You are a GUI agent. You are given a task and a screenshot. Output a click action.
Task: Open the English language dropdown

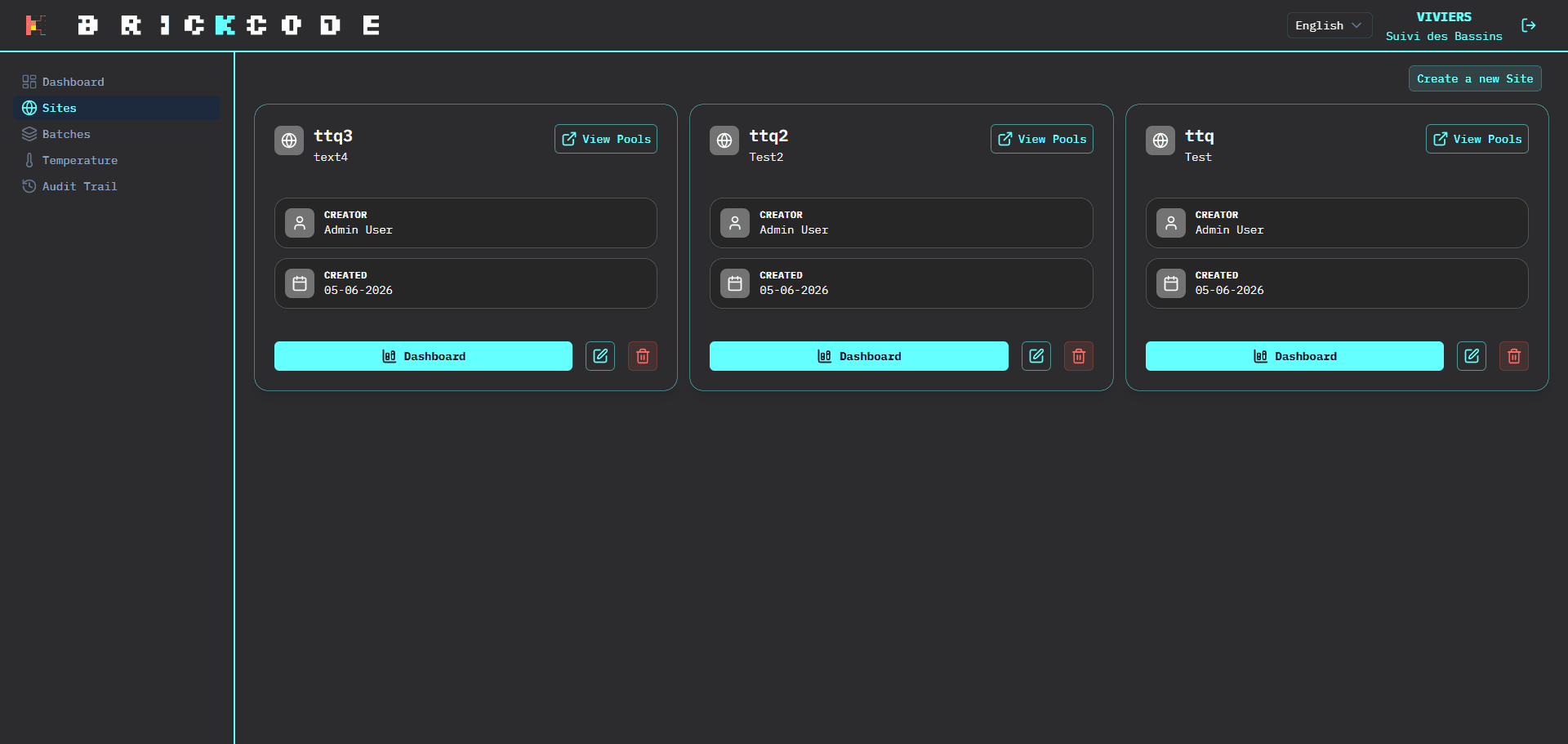[1329, 25]
